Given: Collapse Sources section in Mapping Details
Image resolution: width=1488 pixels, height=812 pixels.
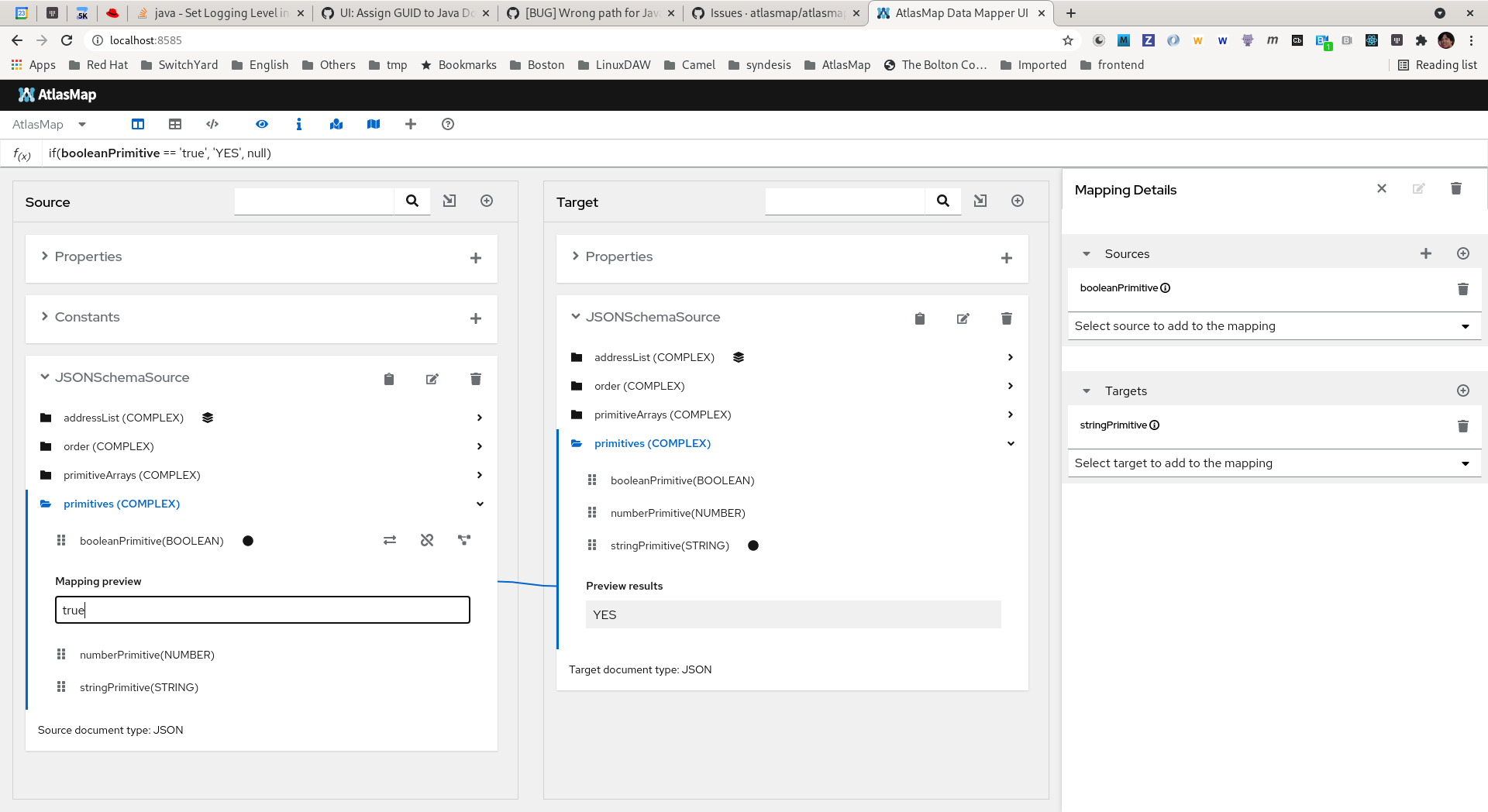Looking at the screenshot, I should pyautogui.click(x=1087, y=254).
